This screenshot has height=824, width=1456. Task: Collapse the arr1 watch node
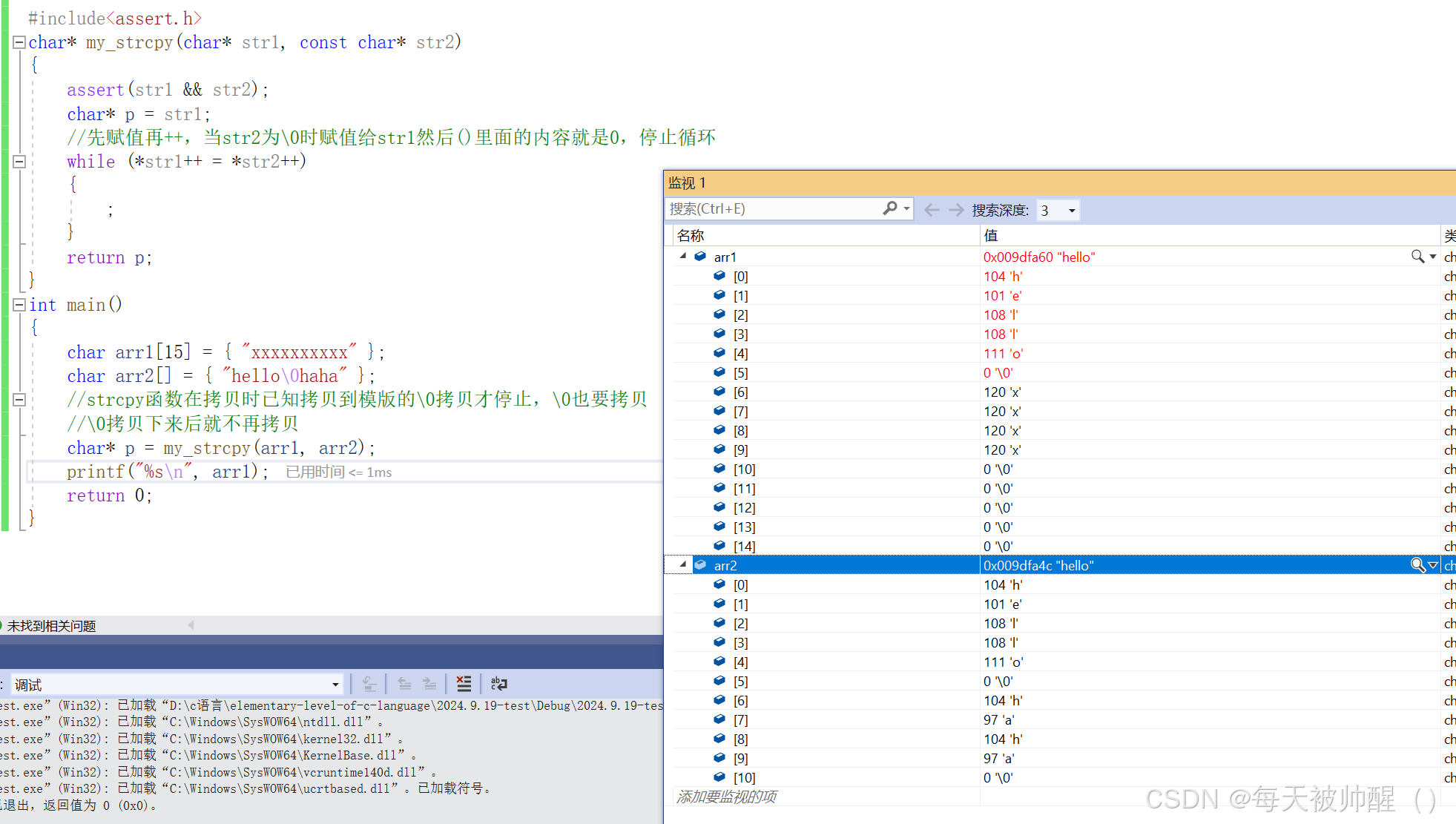[x=683, y=257]
